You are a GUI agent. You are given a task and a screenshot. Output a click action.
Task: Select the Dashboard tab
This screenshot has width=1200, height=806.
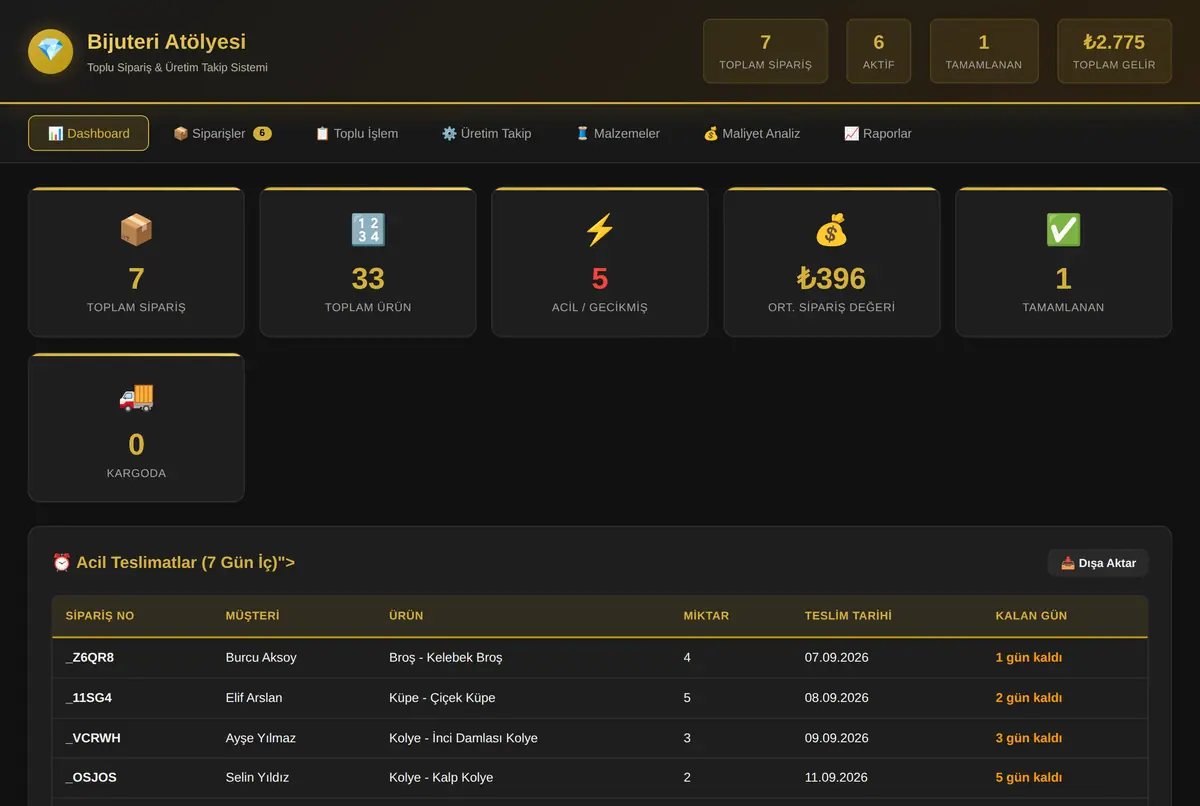[88, 133]
